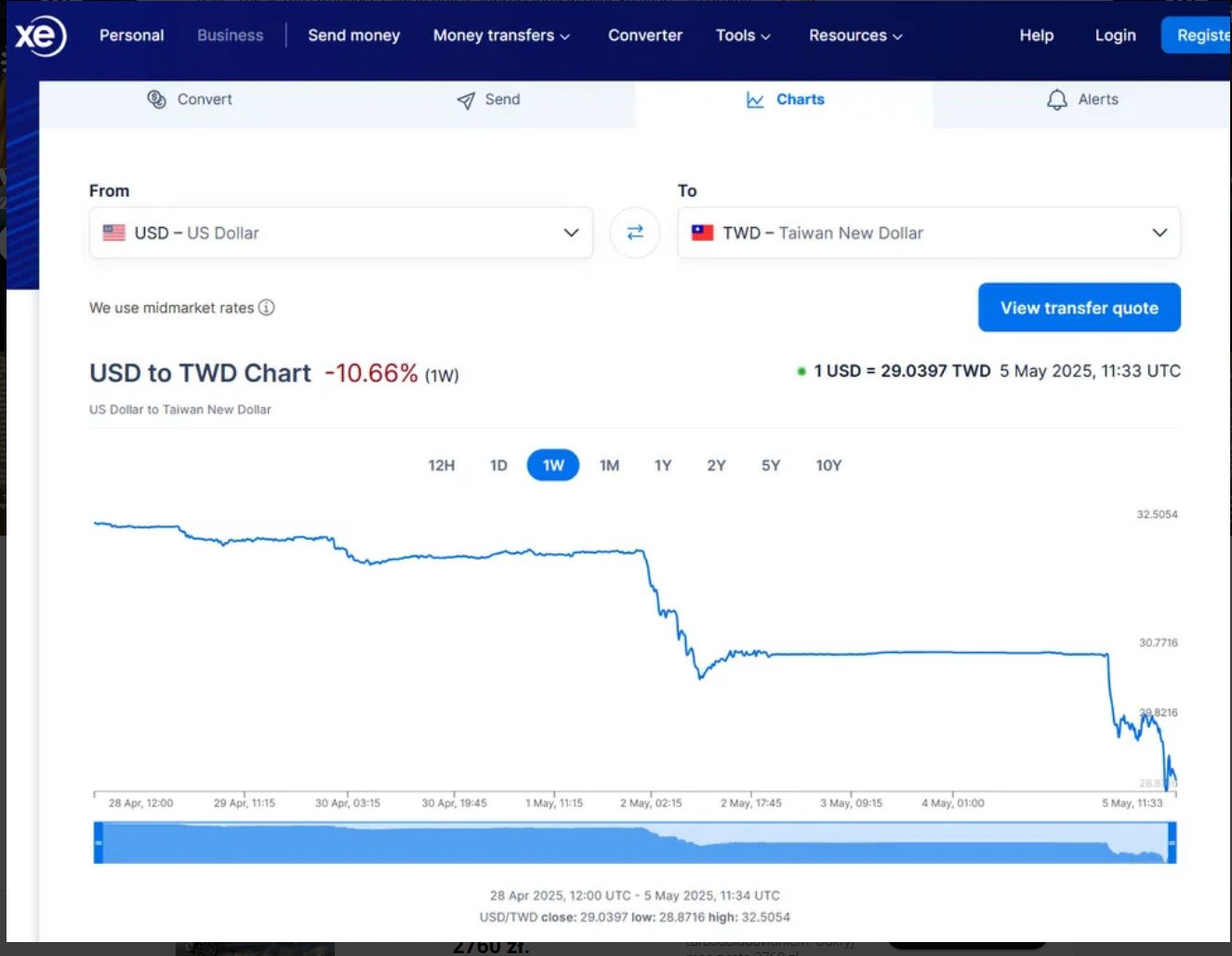Screen dimensions: 1232x956
Task: Expand the Resources menu
Action: coord(855,35)
